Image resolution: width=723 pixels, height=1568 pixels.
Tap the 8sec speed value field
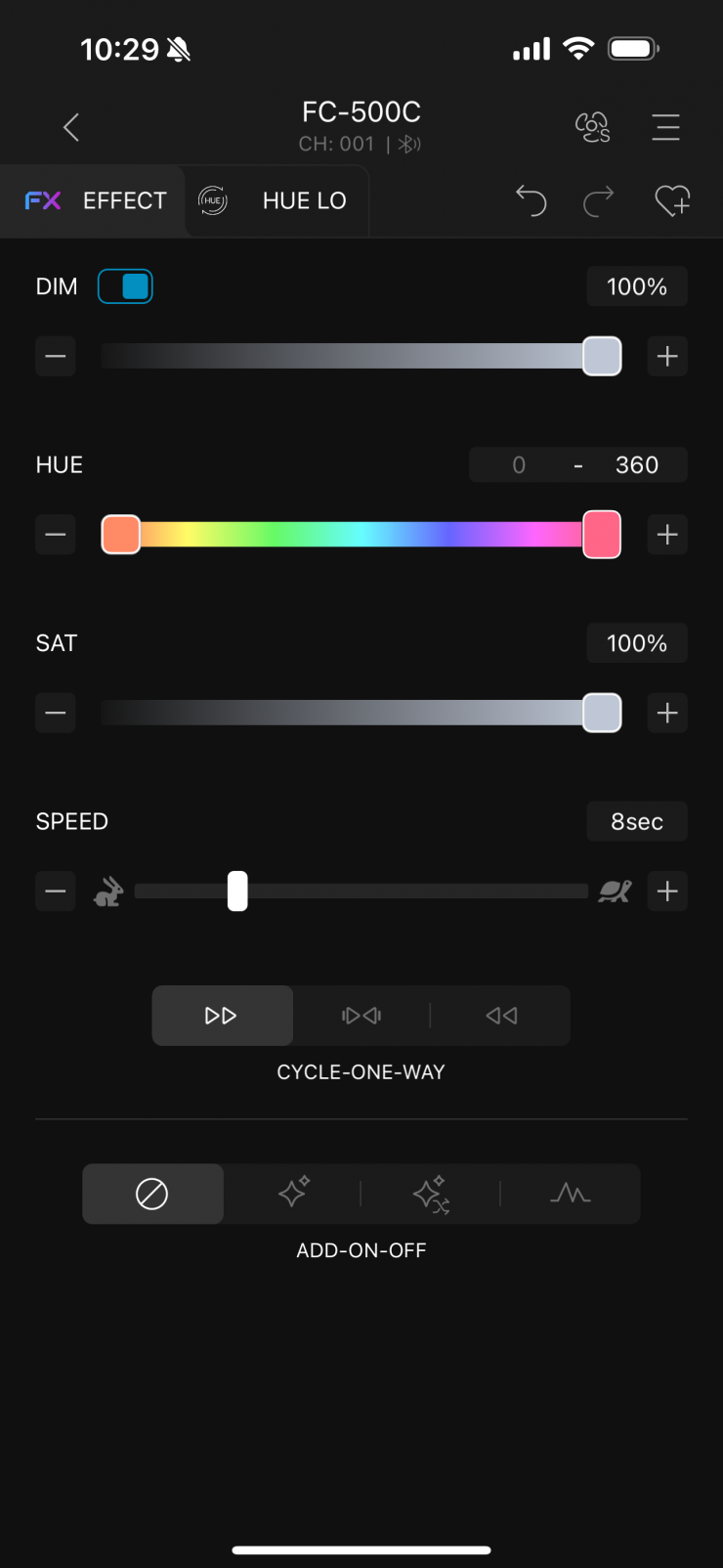(x=637, y=822)
